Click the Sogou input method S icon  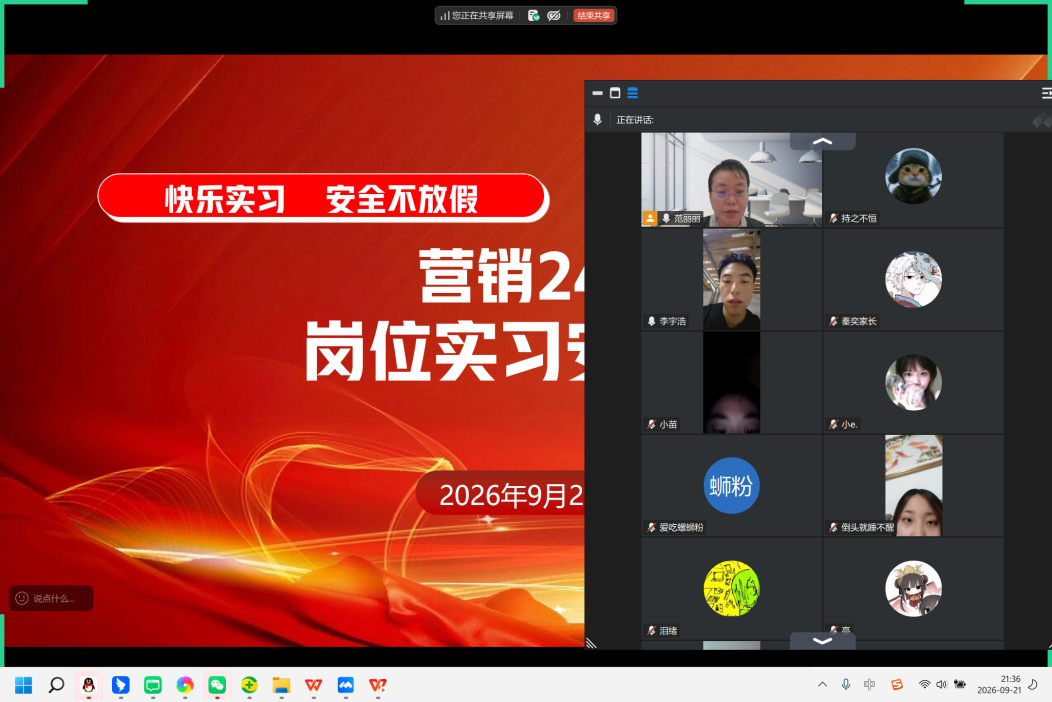click(x=897, y=685)
